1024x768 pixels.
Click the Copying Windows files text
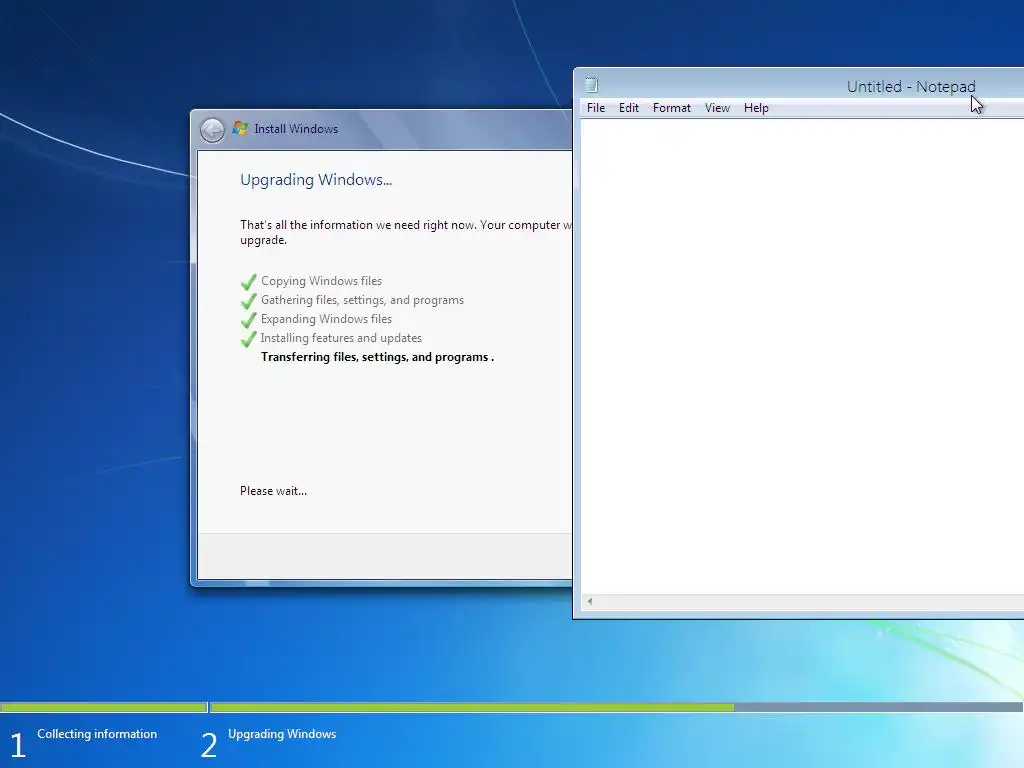tap(321, 281)
